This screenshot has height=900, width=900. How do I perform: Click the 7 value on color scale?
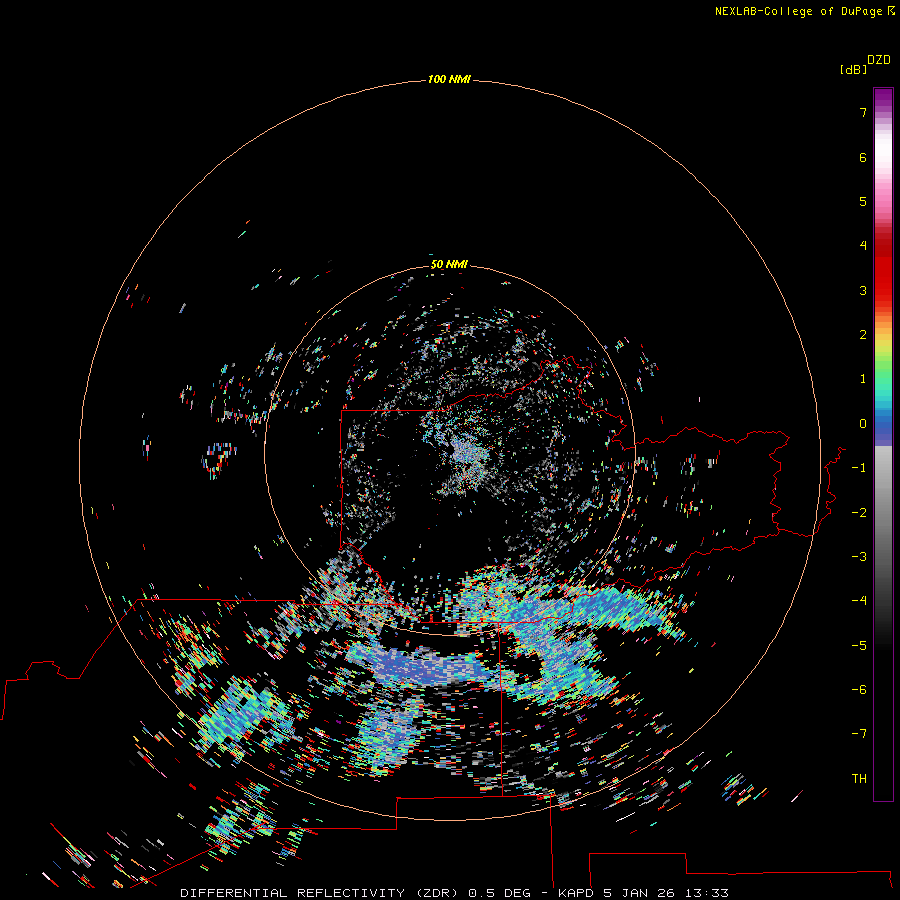(x=863, y=112)
